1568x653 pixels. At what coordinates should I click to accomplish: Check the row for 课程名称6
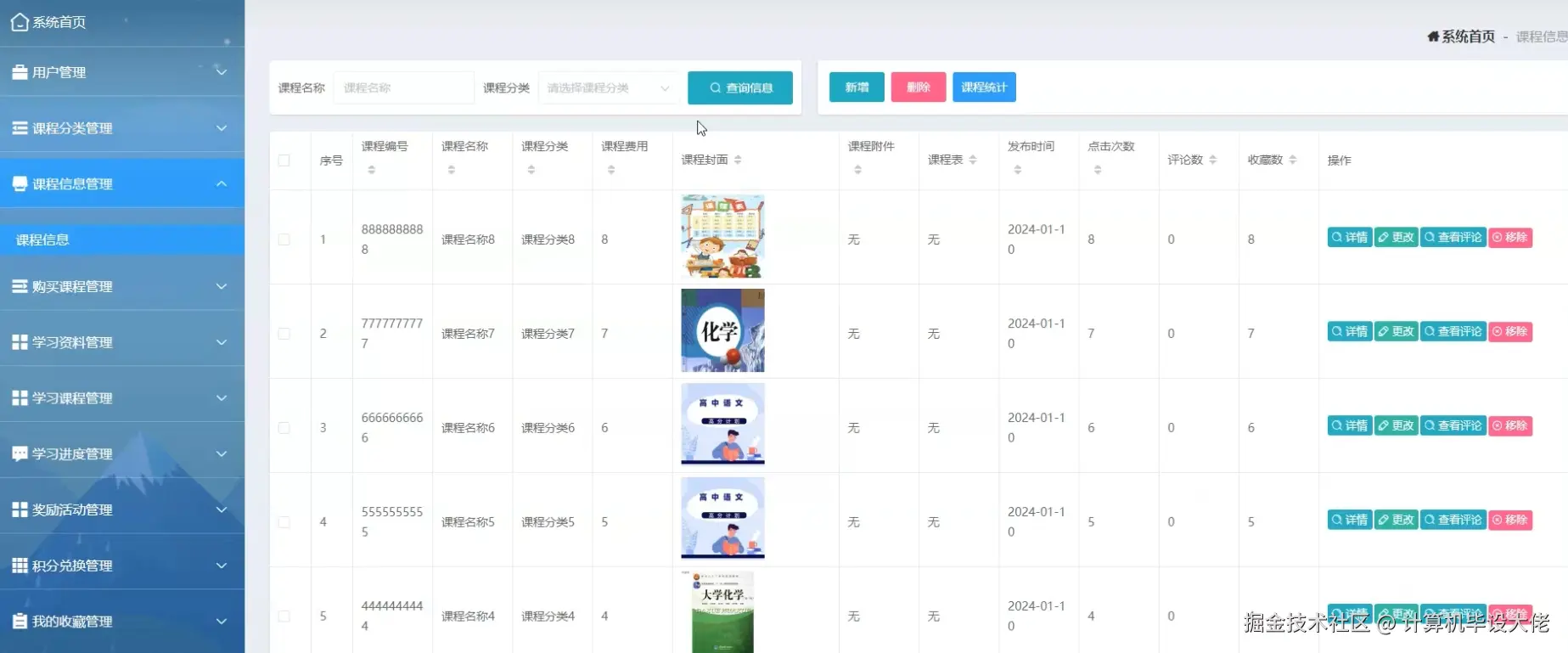point(284,428)
